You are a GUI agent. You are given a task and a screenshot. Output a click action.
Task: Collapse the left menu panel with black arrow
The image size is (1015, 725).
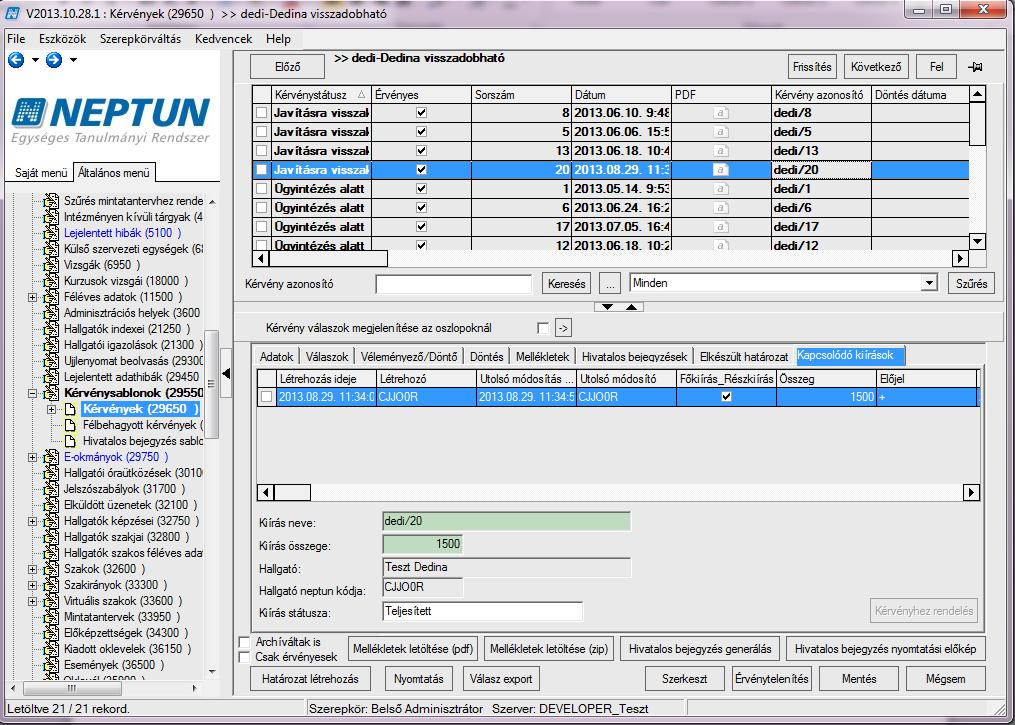(226, 373)
